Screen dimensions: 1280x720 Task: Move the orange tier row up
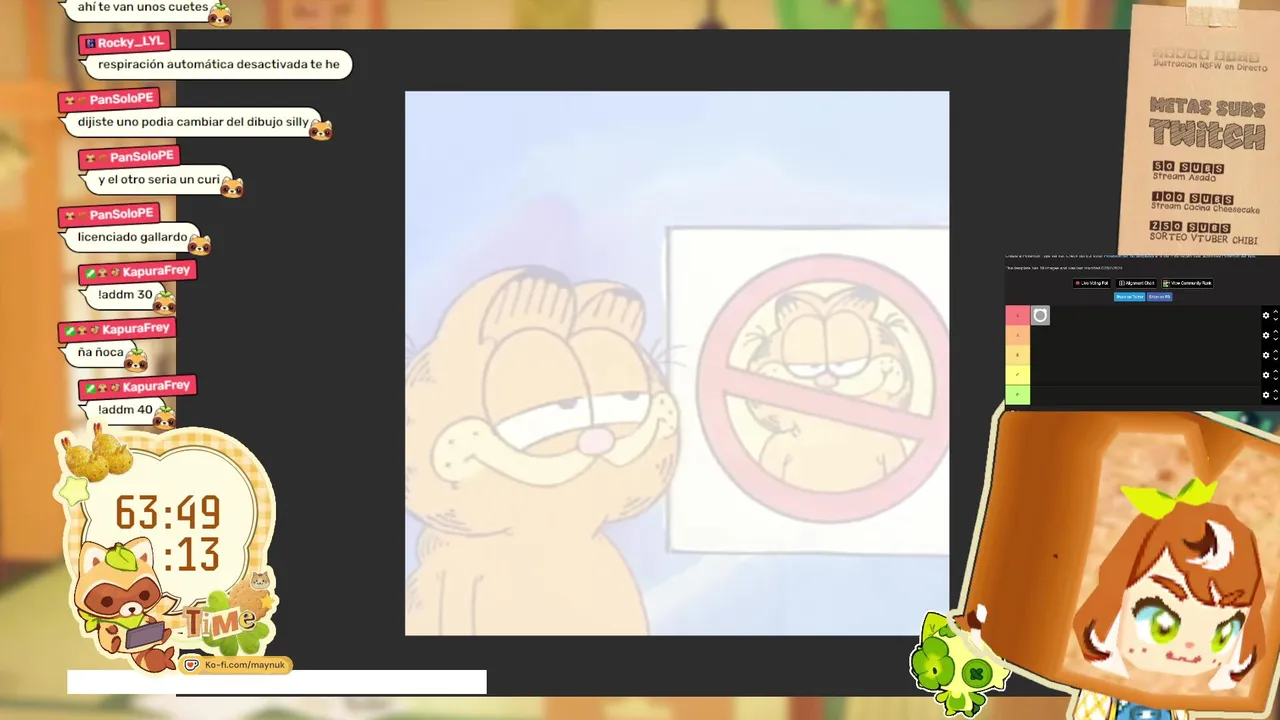tap(1276, 331)
